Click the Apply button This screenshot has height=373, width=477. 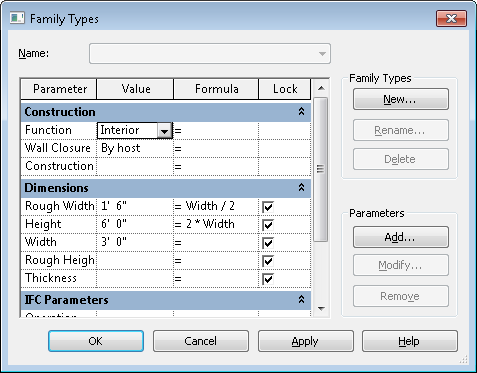[x=306, y=341]
